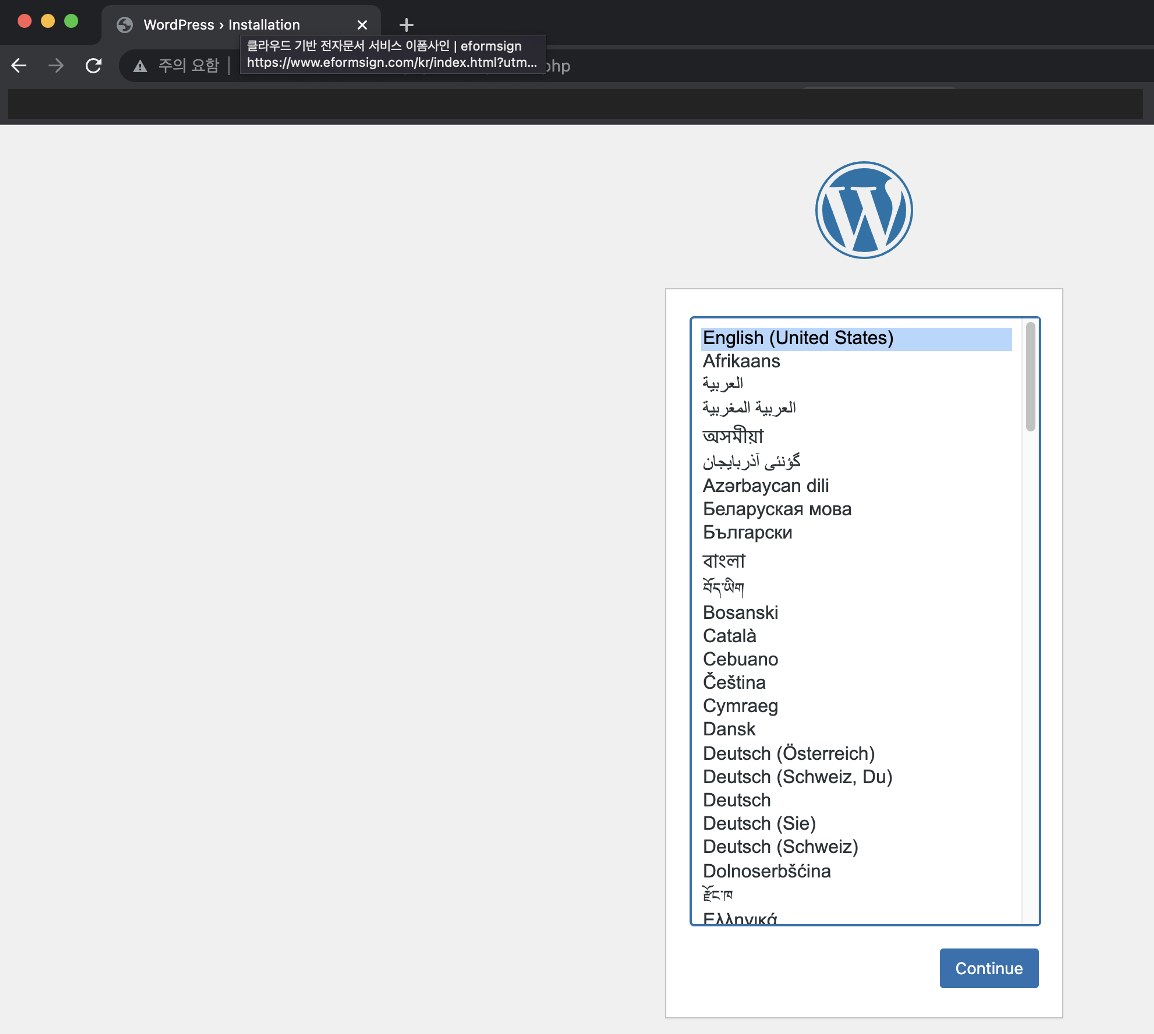Viewport: 1154px width, 1034px height.
Task: Select Afrikaans in the language list
Action: click(857, 361)
